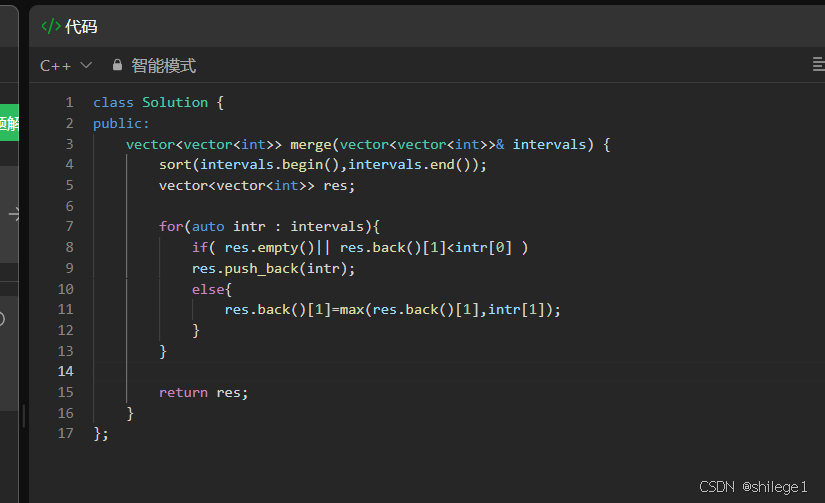
Task: Click the 'return' keyword on line 15
Action: point(183,393)
